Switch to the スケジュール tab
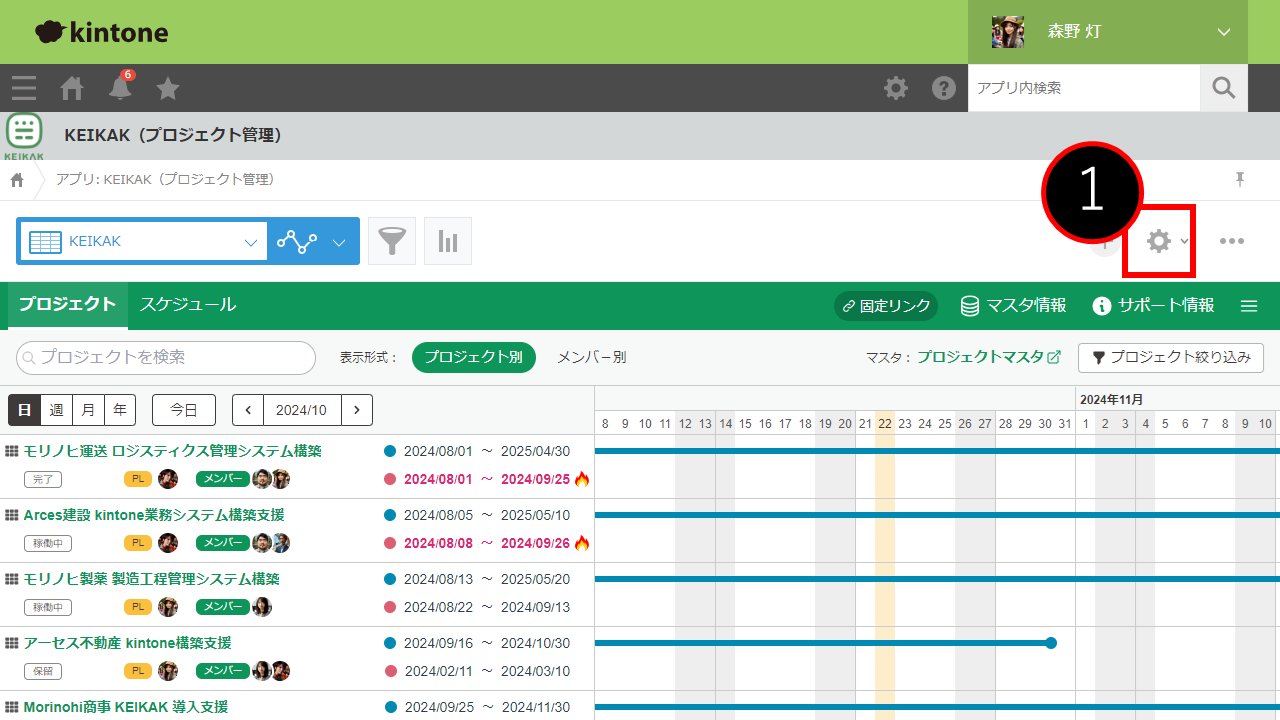 188,305
